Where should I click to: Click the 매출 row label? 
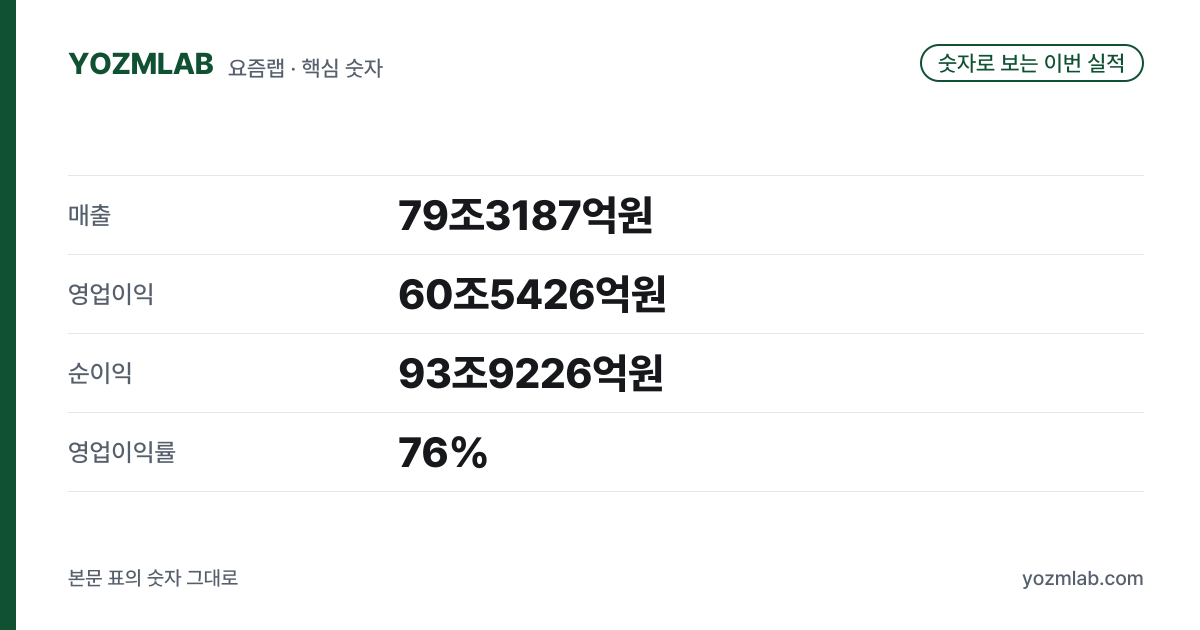(89, 215)
